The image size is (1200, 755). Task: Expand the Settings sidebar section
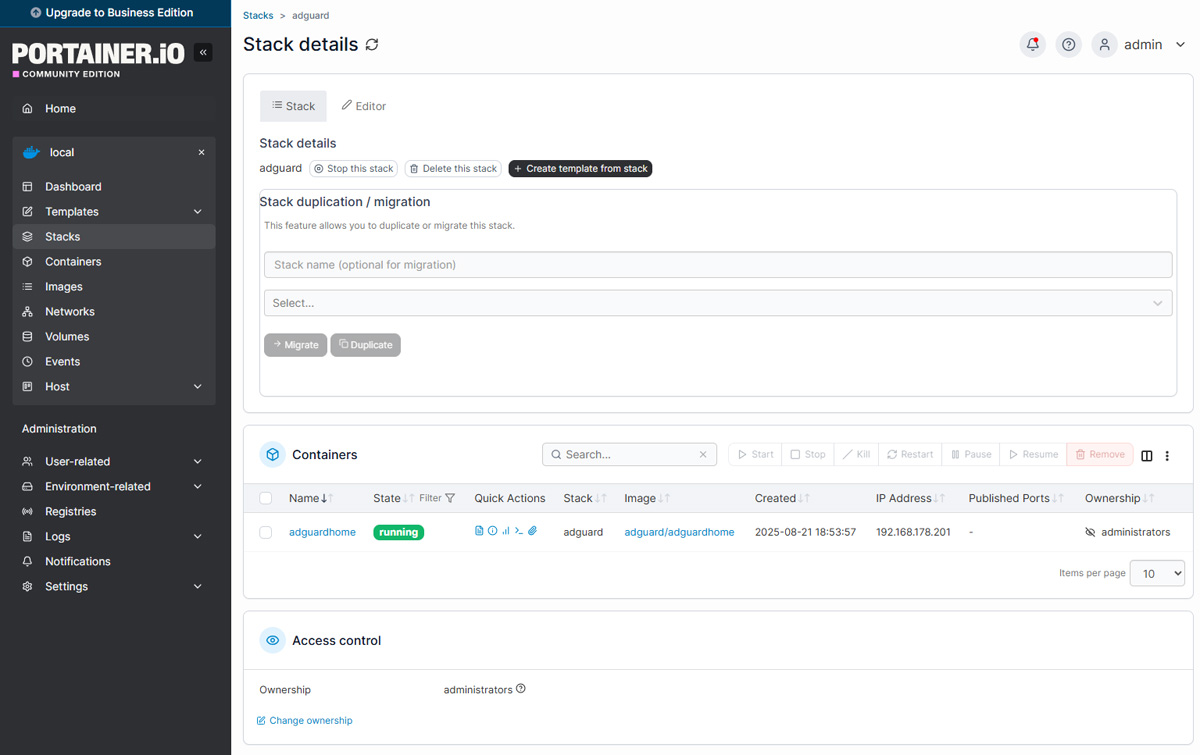point(114,586)
